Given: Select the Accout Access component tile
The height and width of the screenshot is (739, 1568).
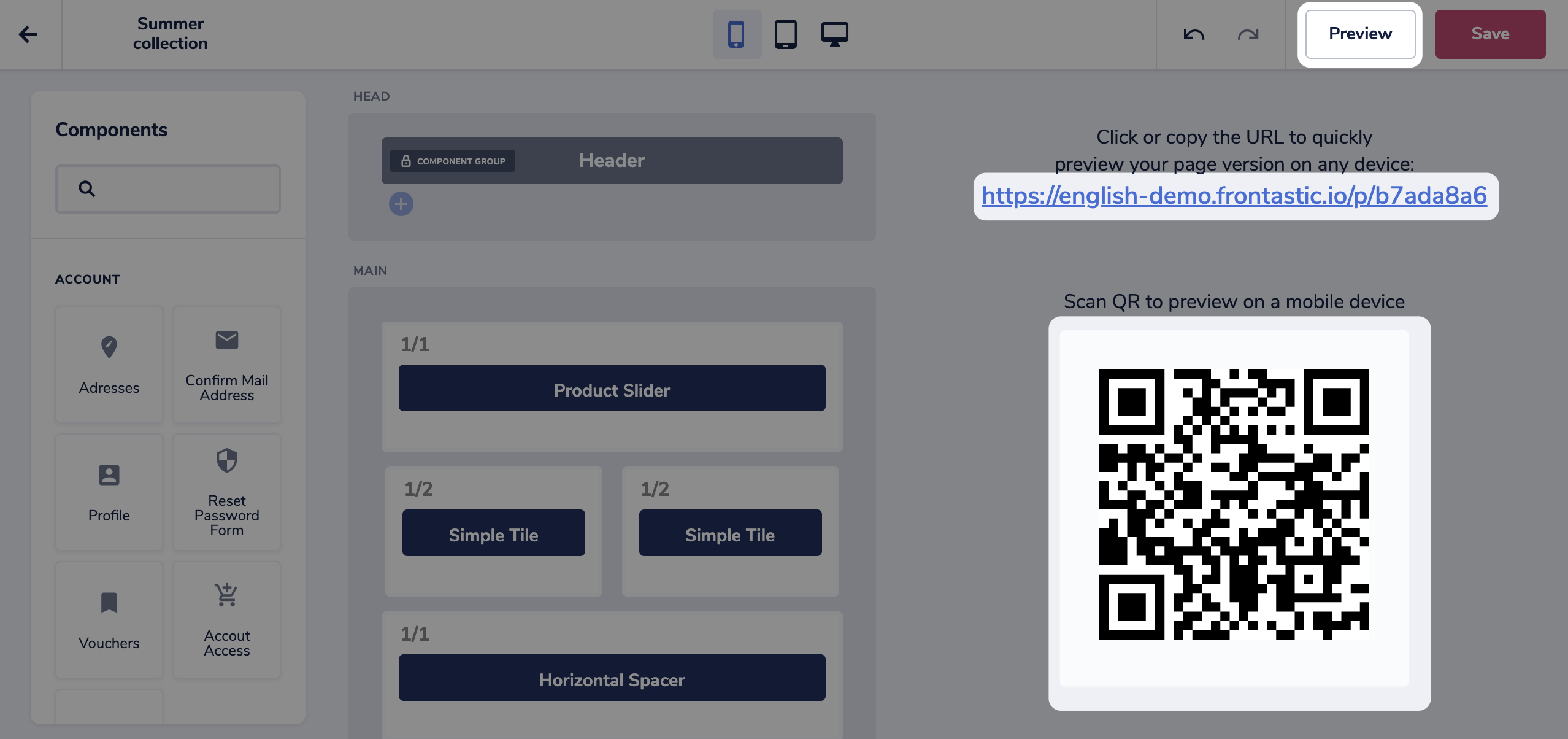Looking at the screenshot, I should (x=227, y=620).
